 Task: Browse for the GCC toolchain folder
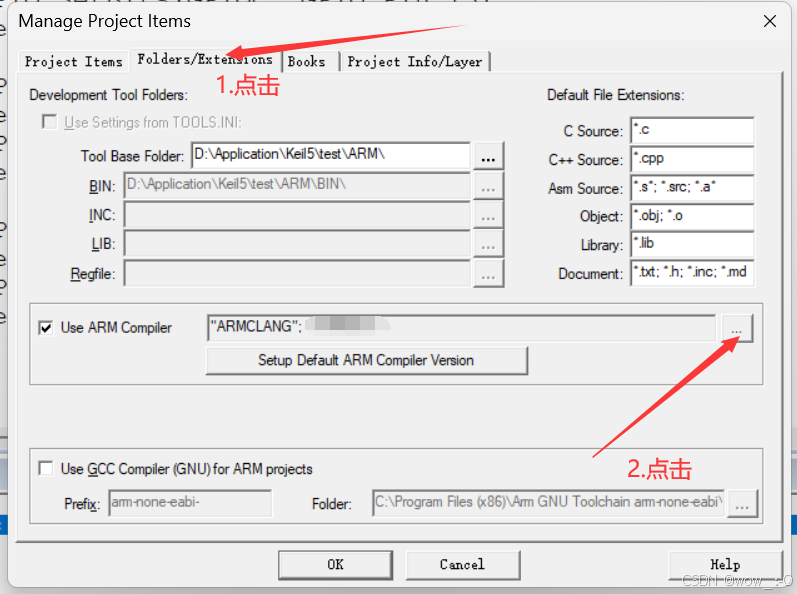[x=742, y=504]
